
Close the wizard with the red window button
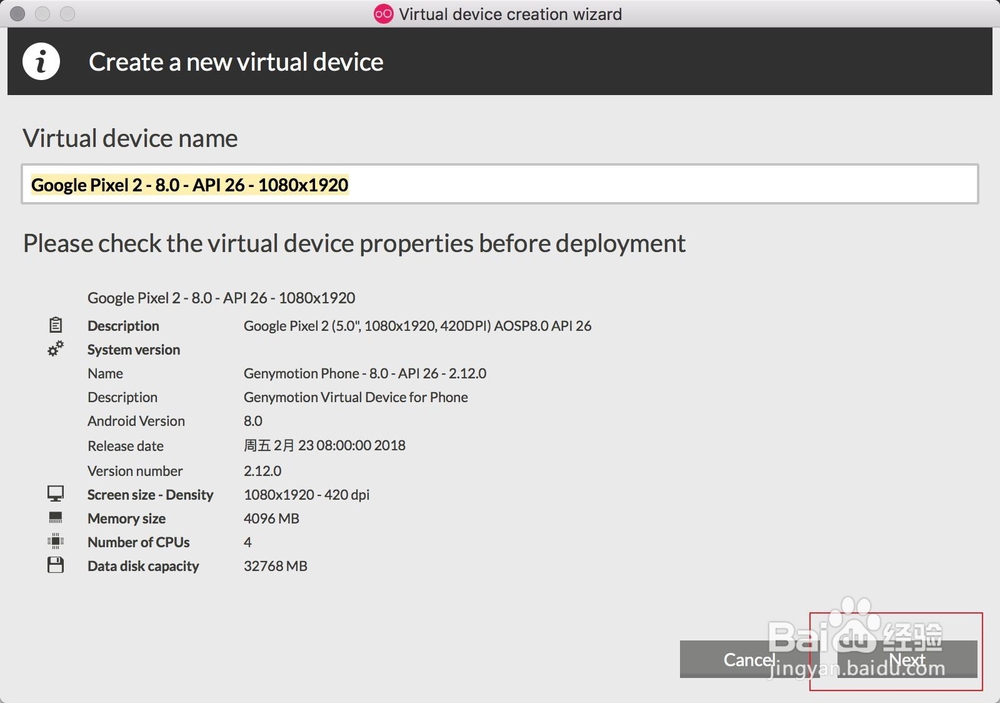17,14
